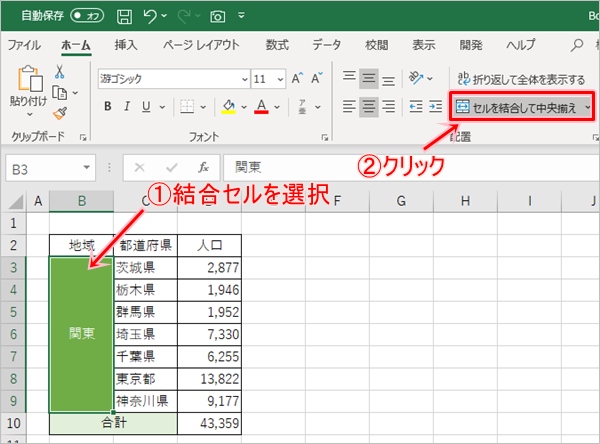Click the fx Insert Function icon
The image size is (600, 444).
coord(204,168)
